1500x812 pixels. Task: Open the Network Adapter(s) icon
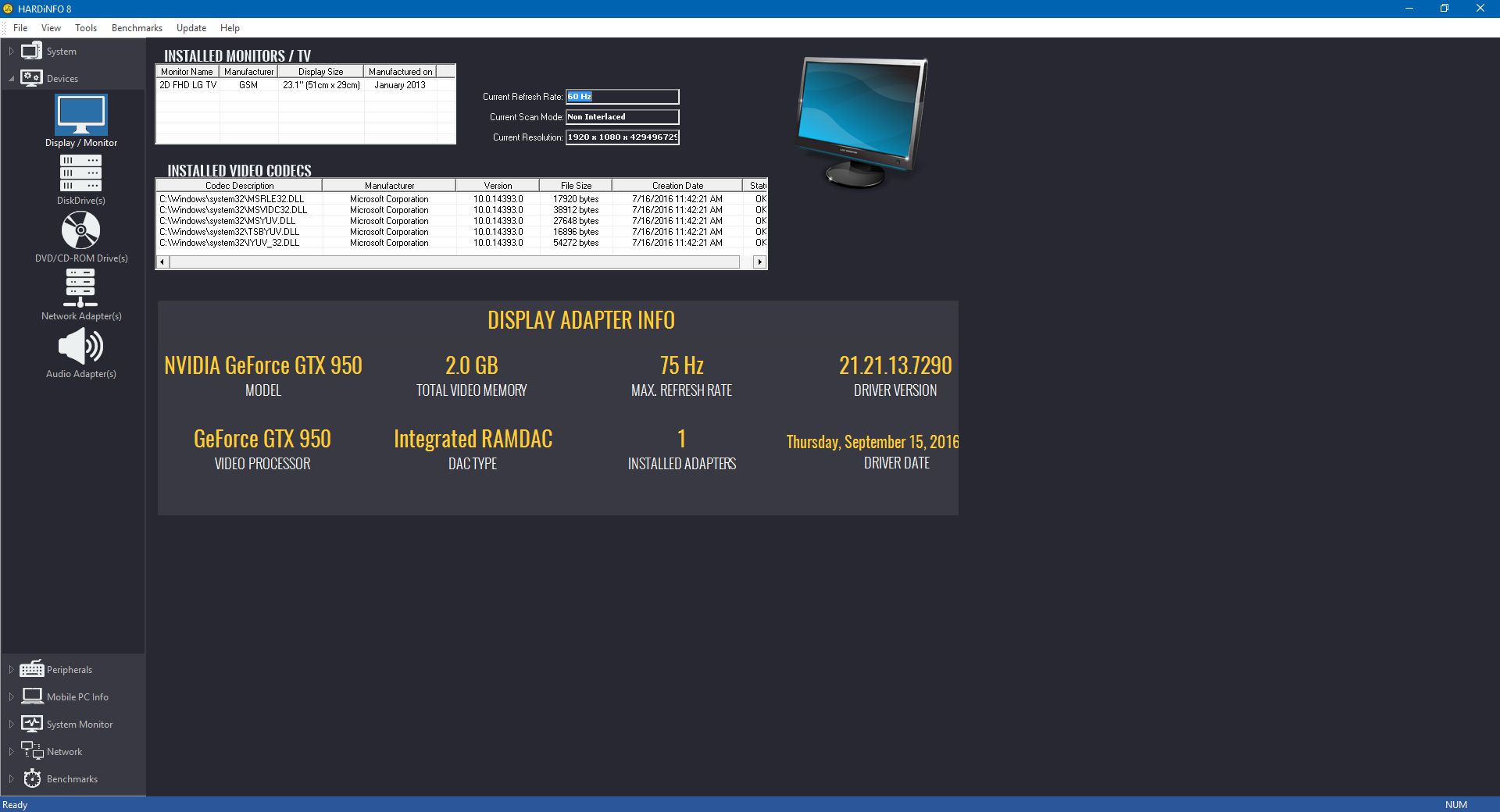coord(80,288)
